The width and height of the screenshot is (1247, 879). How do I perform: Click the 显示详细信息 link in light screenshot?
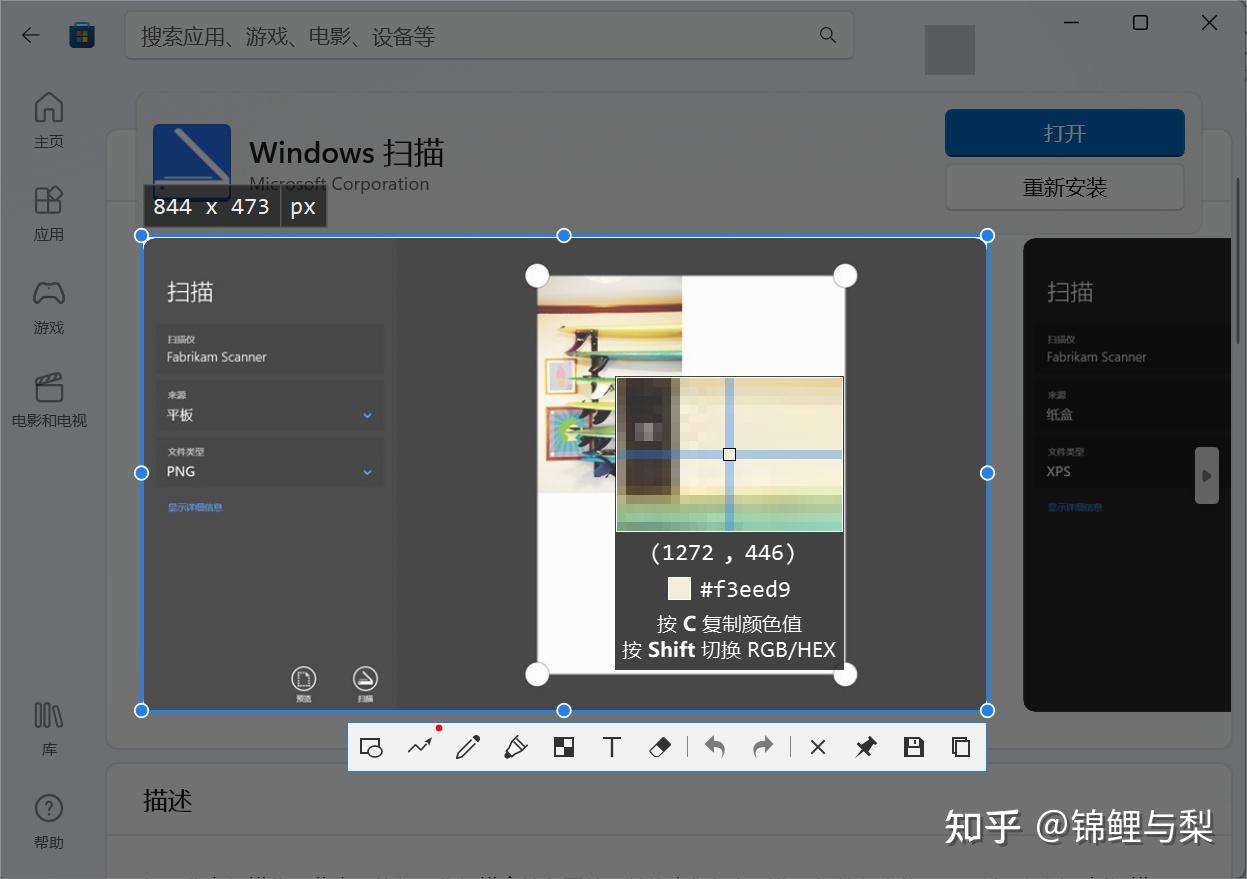[195, 507]
